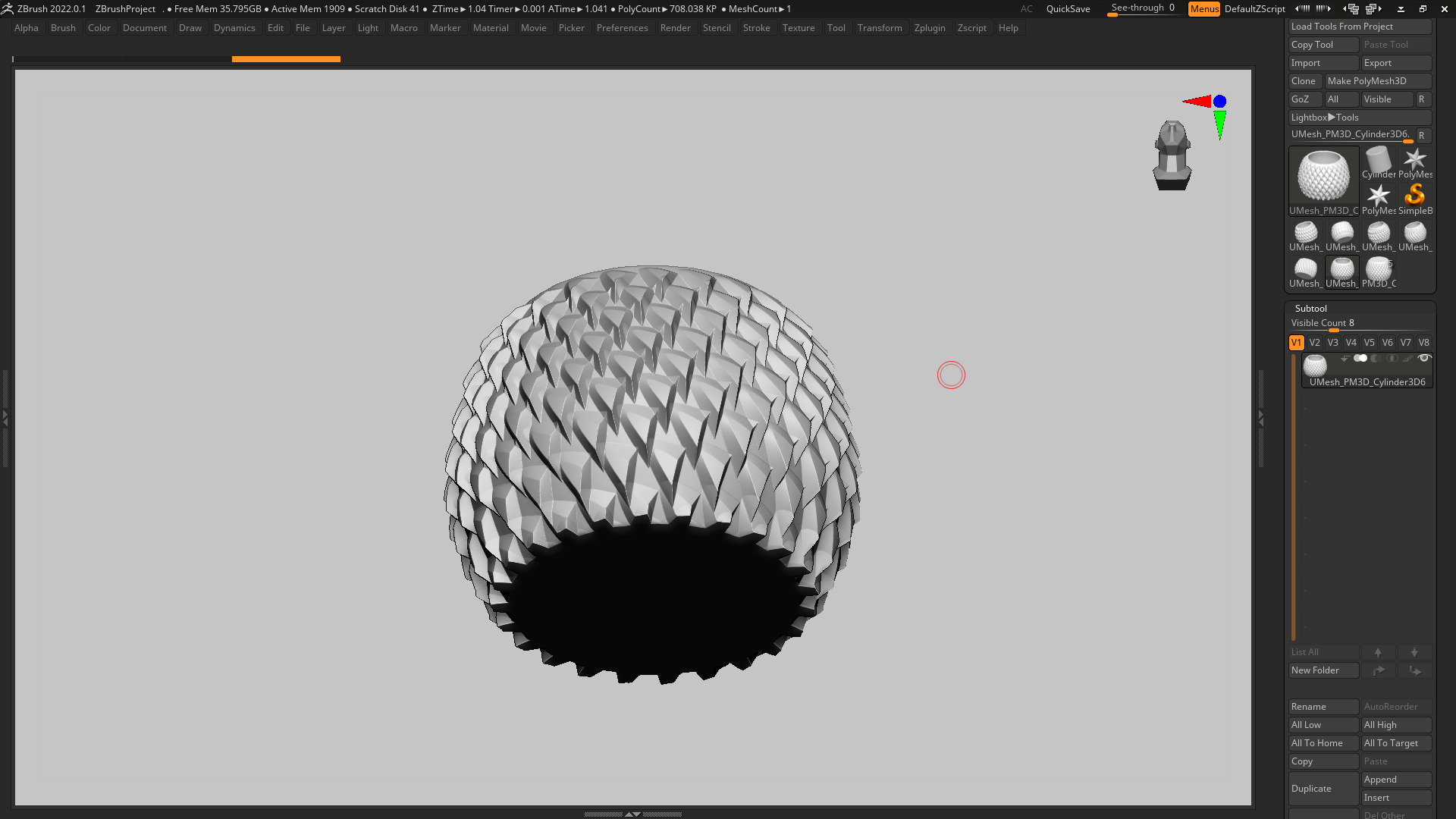
Task: Open the Tool menu
Action: pos(836,28)
